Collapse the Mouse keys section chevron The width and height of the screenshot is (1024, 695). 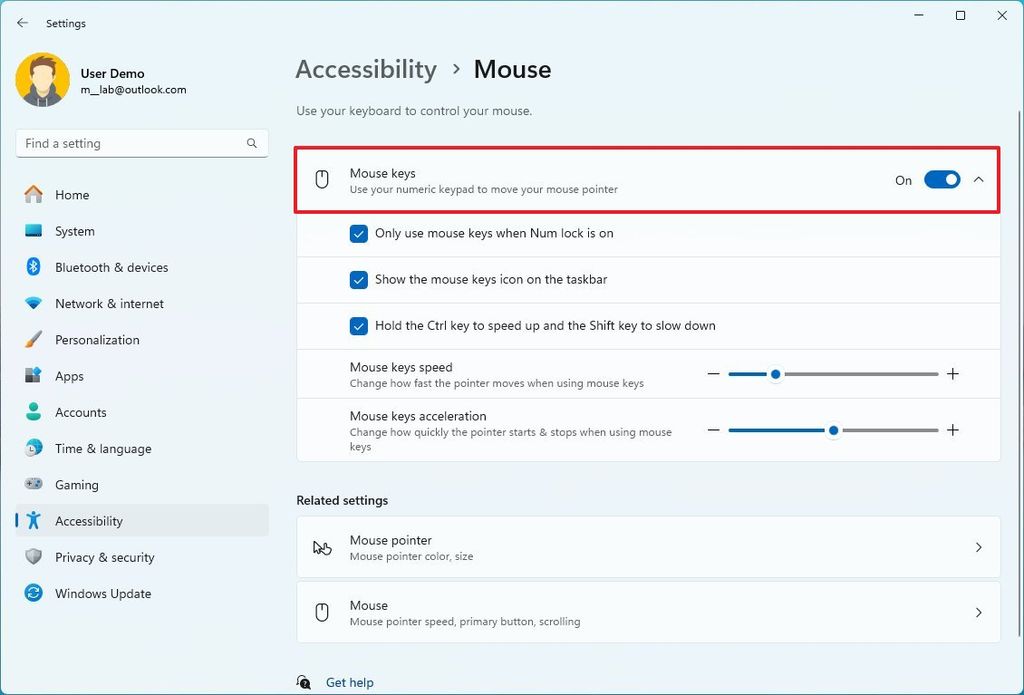click(x=979, y=180)
